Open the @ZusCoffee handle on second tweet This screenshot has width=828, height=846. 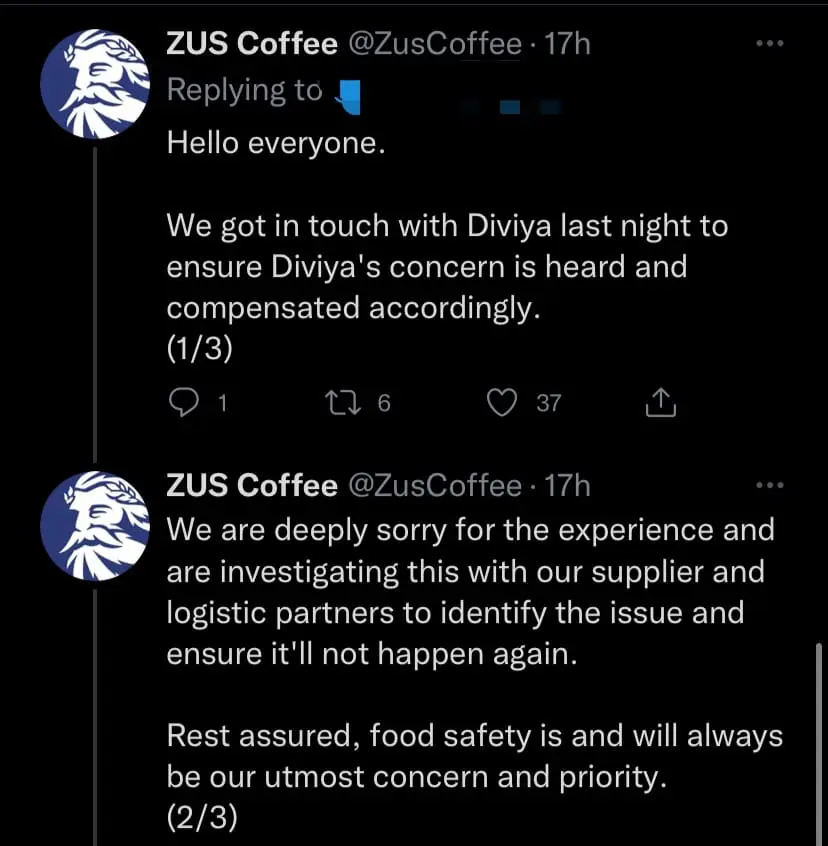(x=434, y=486)
